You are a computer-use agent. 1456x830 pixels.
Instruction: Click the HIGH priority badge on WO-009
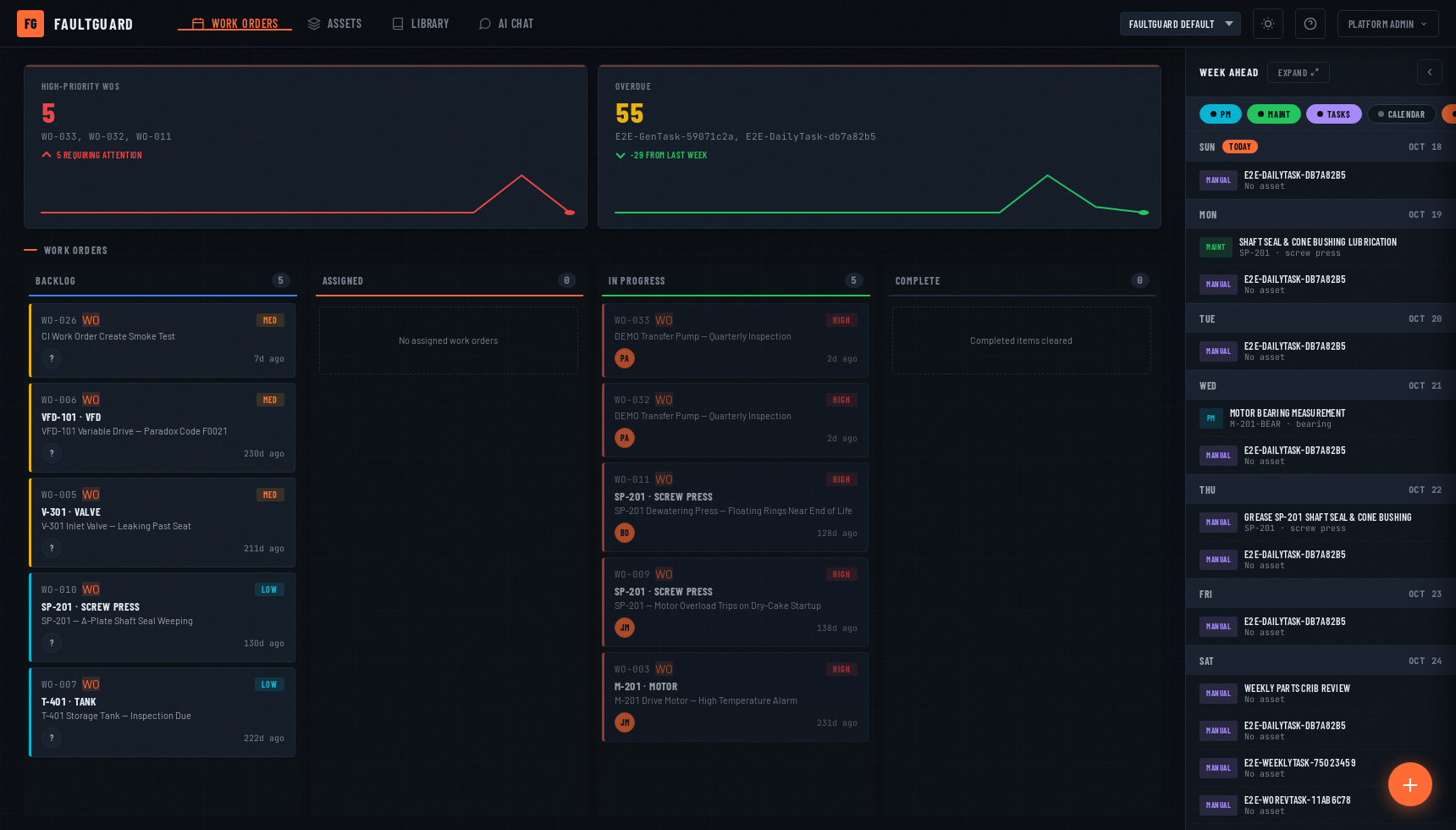coord(841,574)
